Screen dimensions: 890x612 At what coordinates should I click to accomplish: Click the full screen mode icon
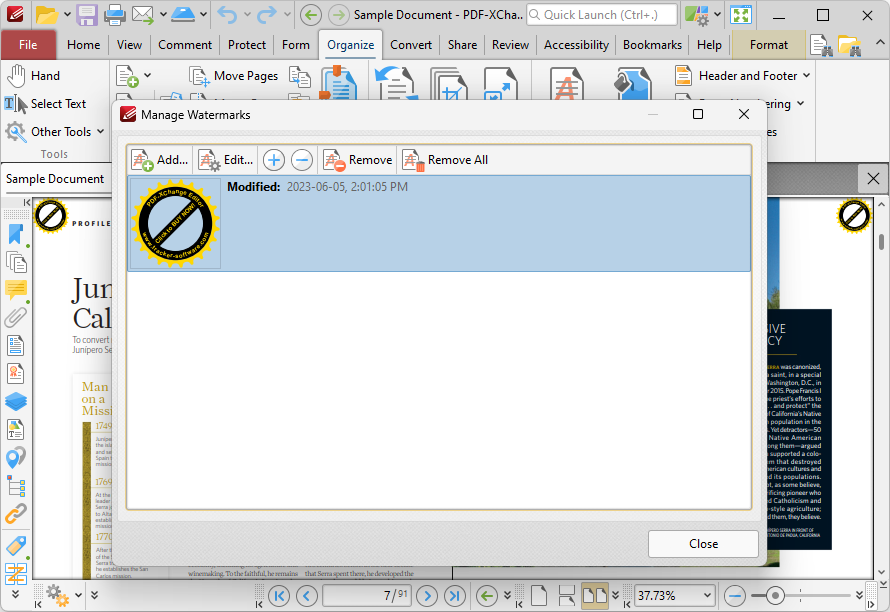tap(741, 15)
